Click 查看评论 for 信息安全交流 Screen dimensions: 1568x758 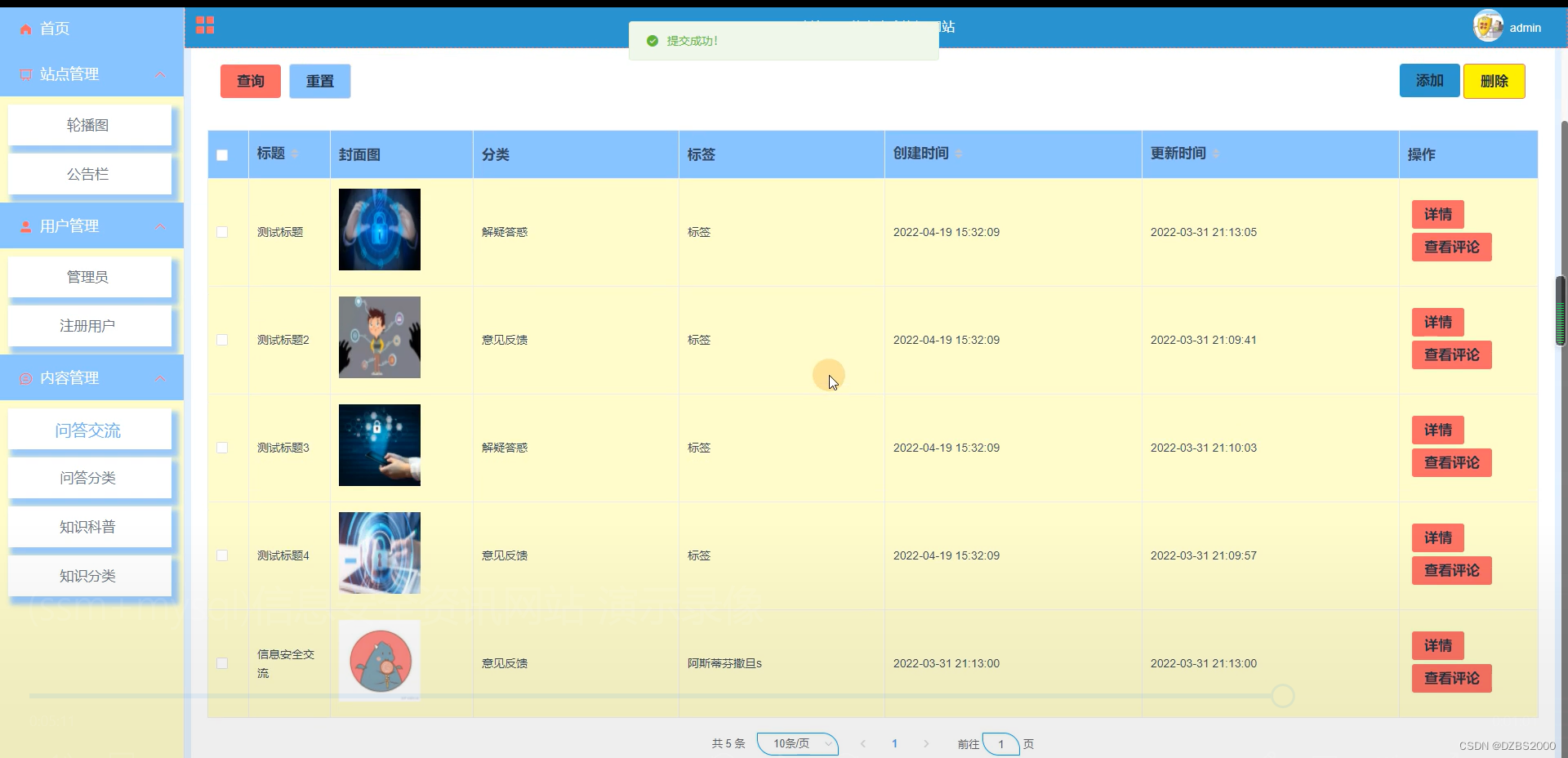click(1452, 678)
